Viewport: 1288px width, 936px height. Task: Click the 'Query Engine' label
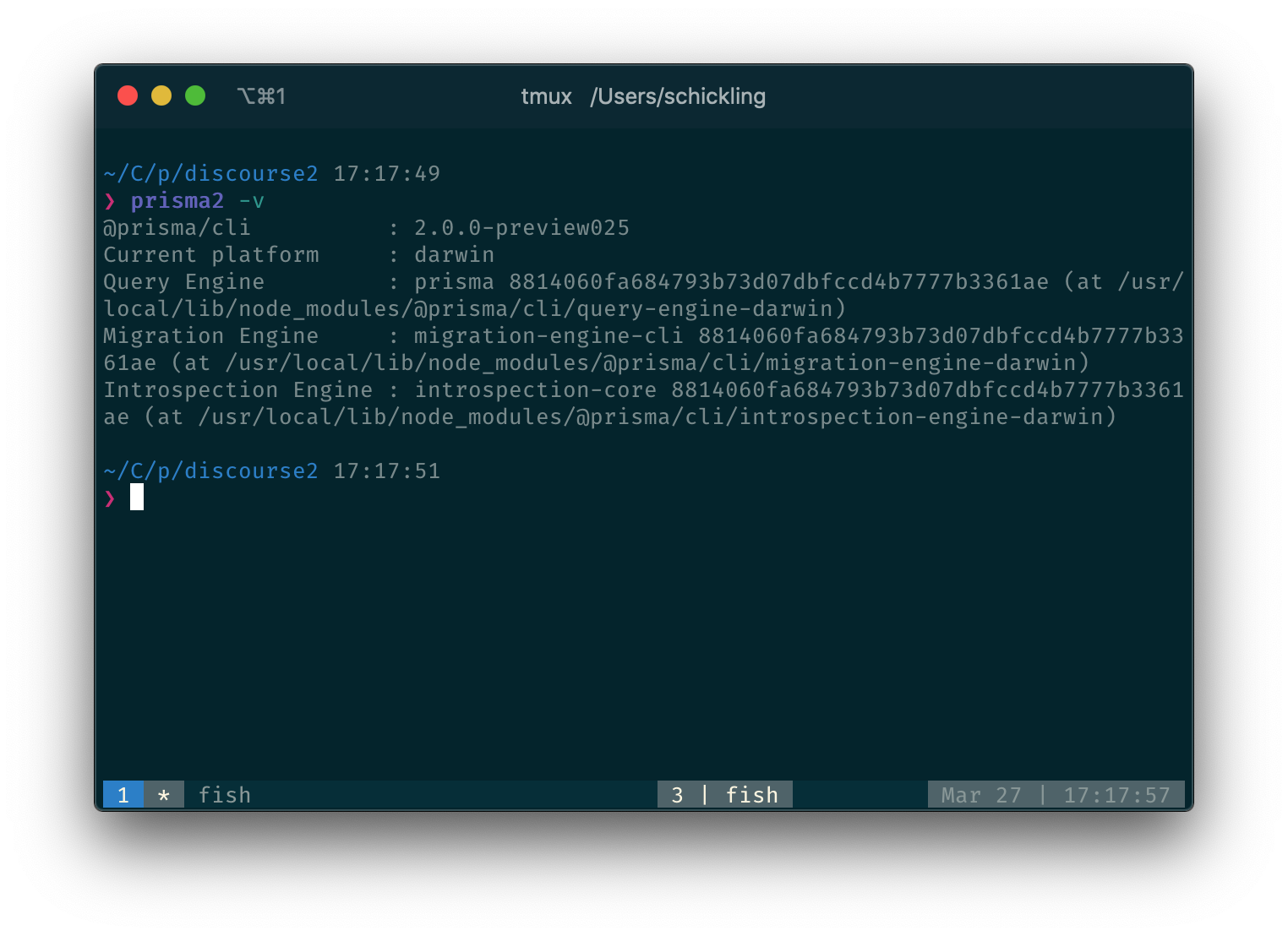tap(184, 282)
